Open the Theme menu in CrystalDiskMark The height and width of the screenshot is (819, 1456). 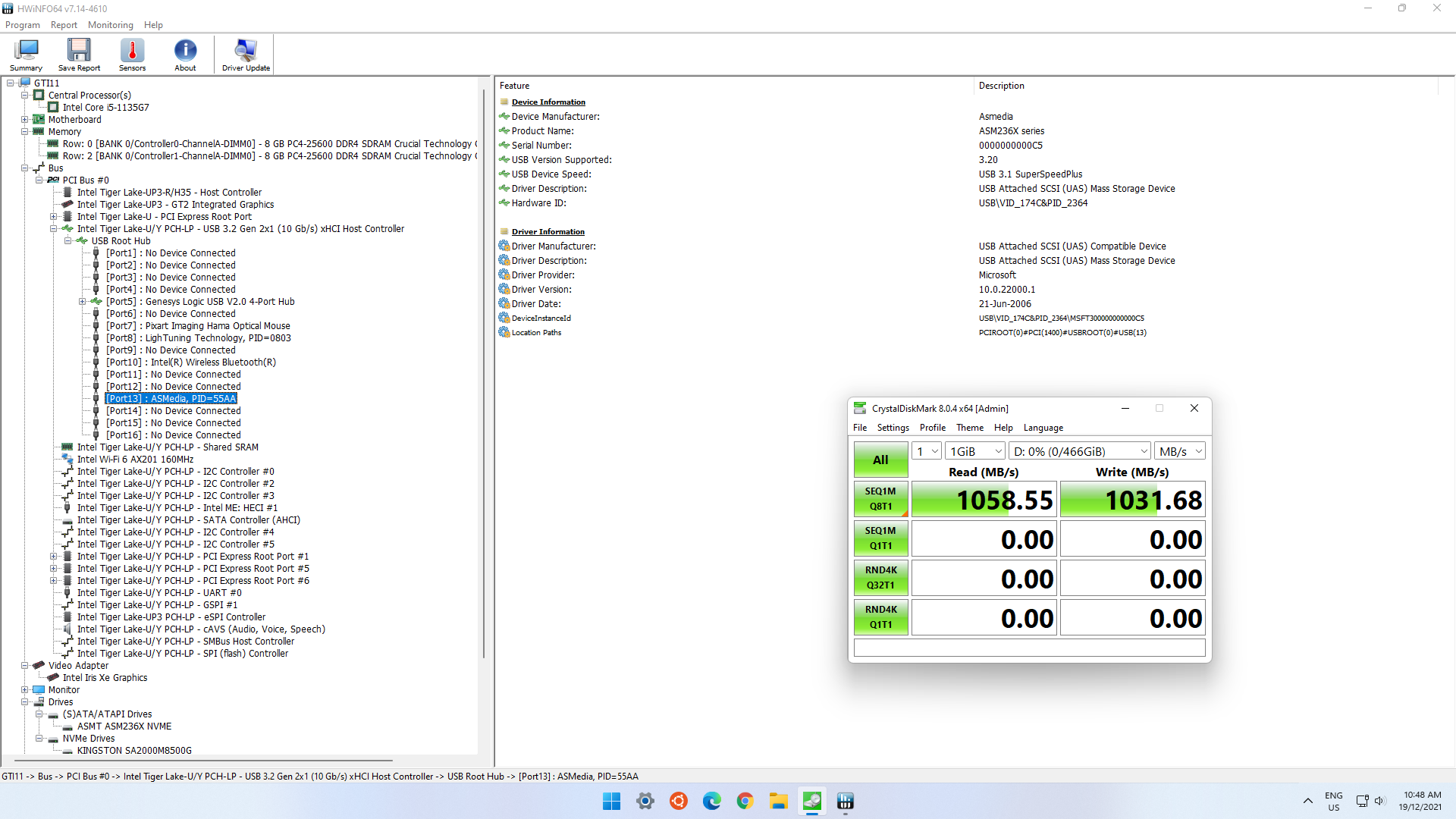pyautogui.click(x=969, y=428)
